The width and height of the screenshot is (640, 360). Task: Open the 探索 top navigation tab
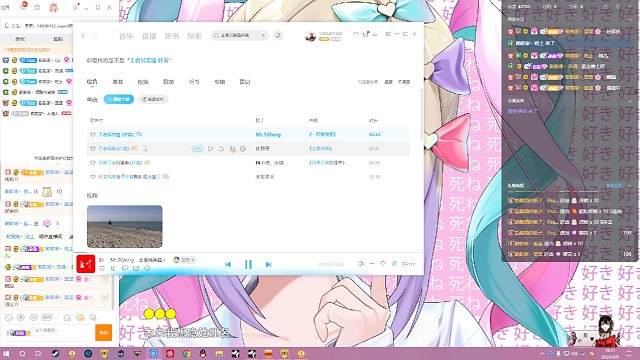click(x=194, y=36)
